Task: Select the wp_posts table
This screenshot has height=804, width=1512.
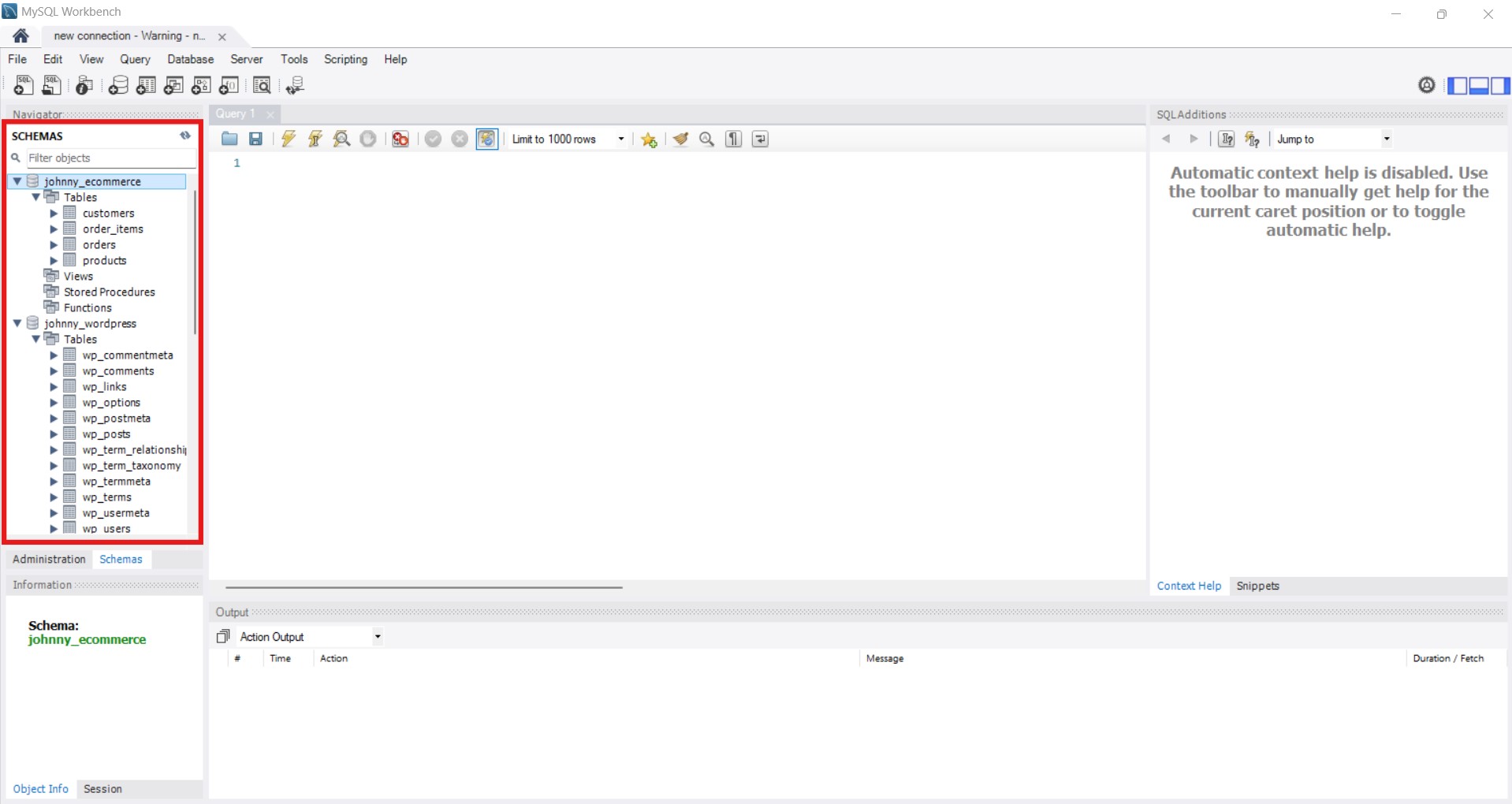Action: (x=106, y=434)
